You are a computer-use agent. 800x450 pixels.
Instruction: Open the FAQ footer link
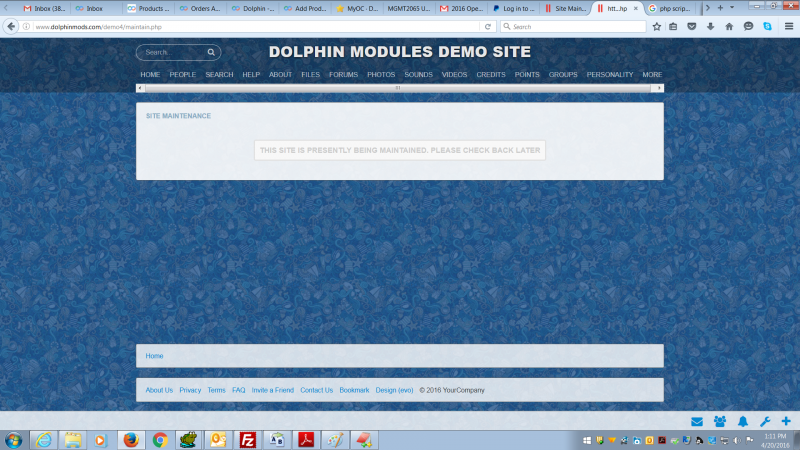238,390
